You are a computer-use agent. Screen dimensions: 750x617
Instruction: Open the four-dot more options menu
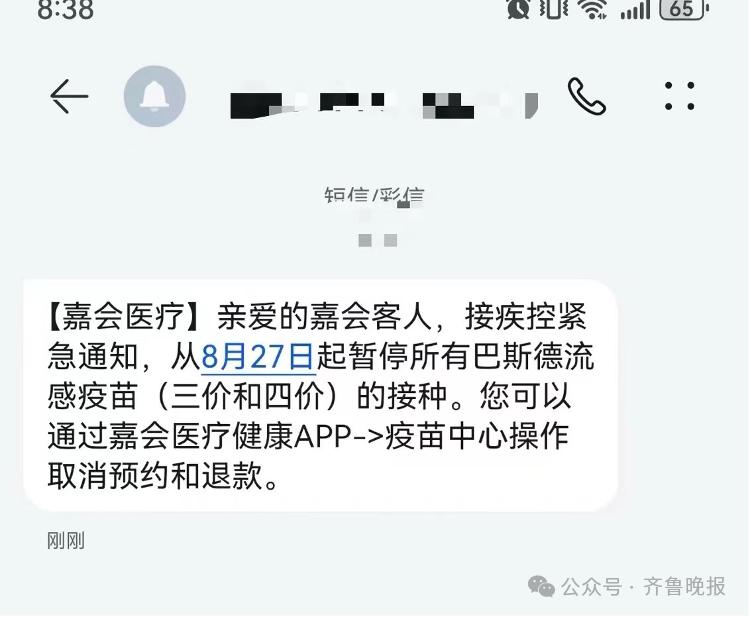coord(680,96)
